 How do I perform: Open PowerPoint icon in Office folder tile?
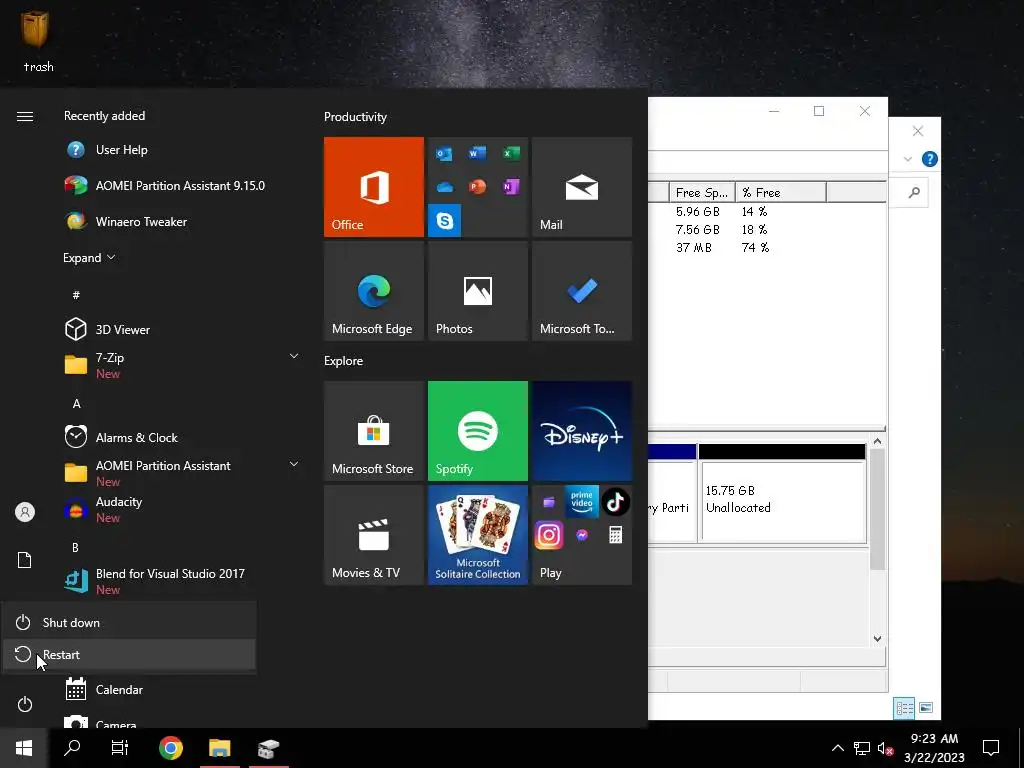tap(477, 187)
